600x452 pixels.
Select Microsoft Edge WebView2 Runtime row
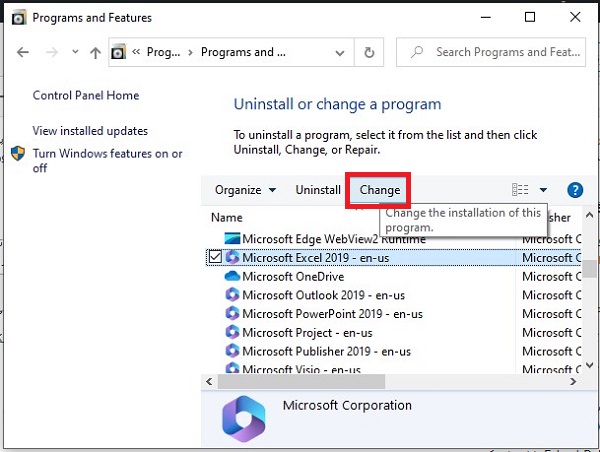(334, 239)
